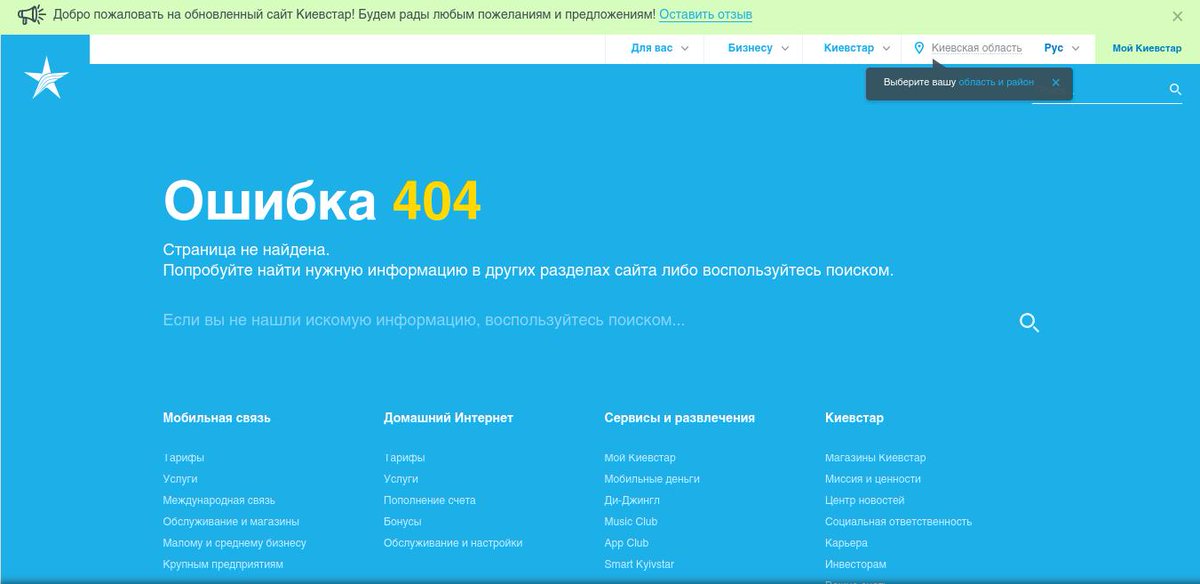Open the 'Мобильная связь' section heading
Screen dimensions: 1200x584
(x=217, y=418)
